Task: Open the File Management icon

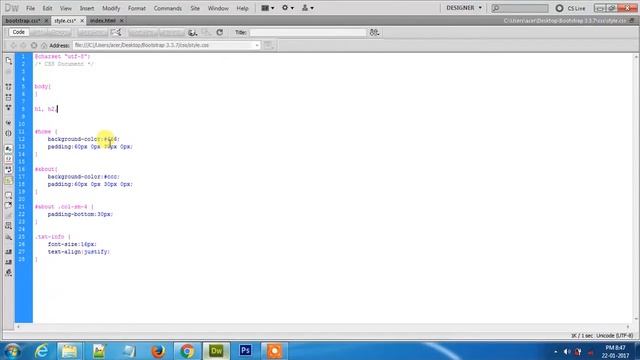Action: pos(375,32)
